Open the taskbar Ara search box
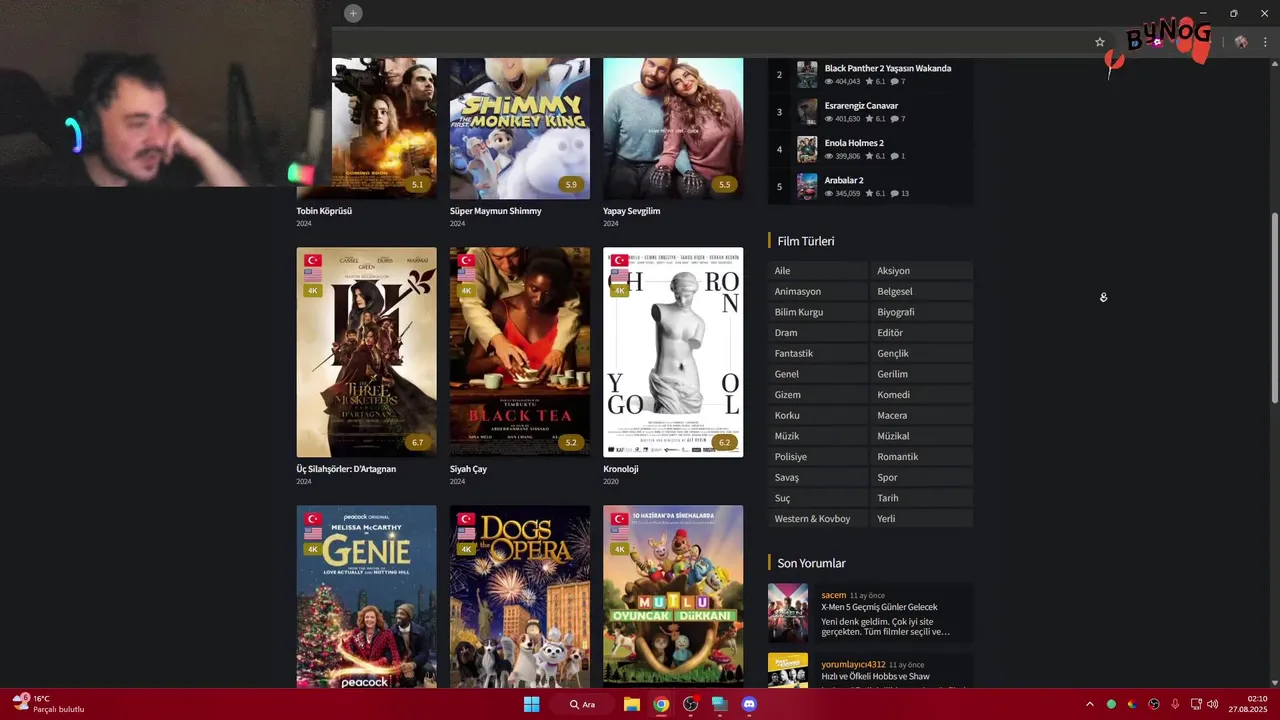Screen dimensions: 1280x720 coord(583,704)
